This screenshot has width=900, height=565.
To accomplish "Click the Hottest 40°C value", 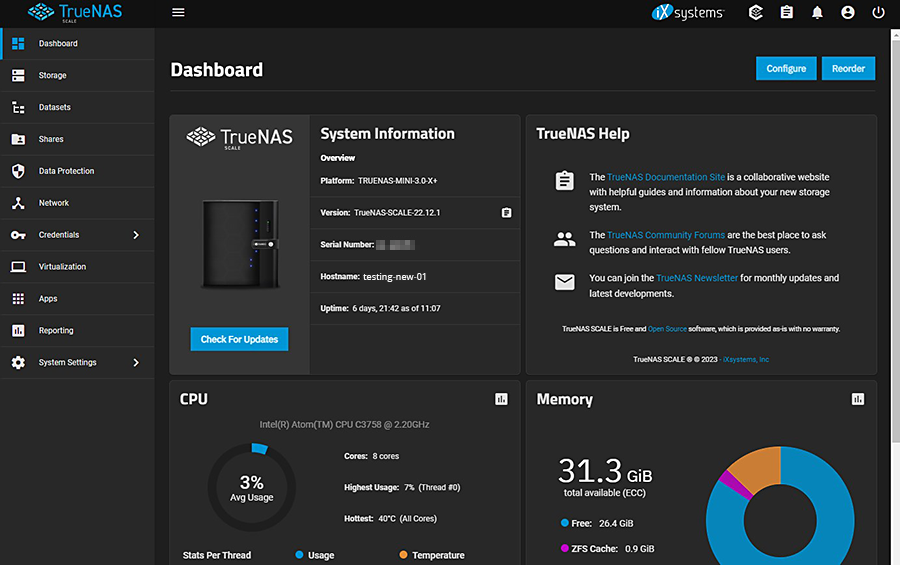I will pos(407,519).
